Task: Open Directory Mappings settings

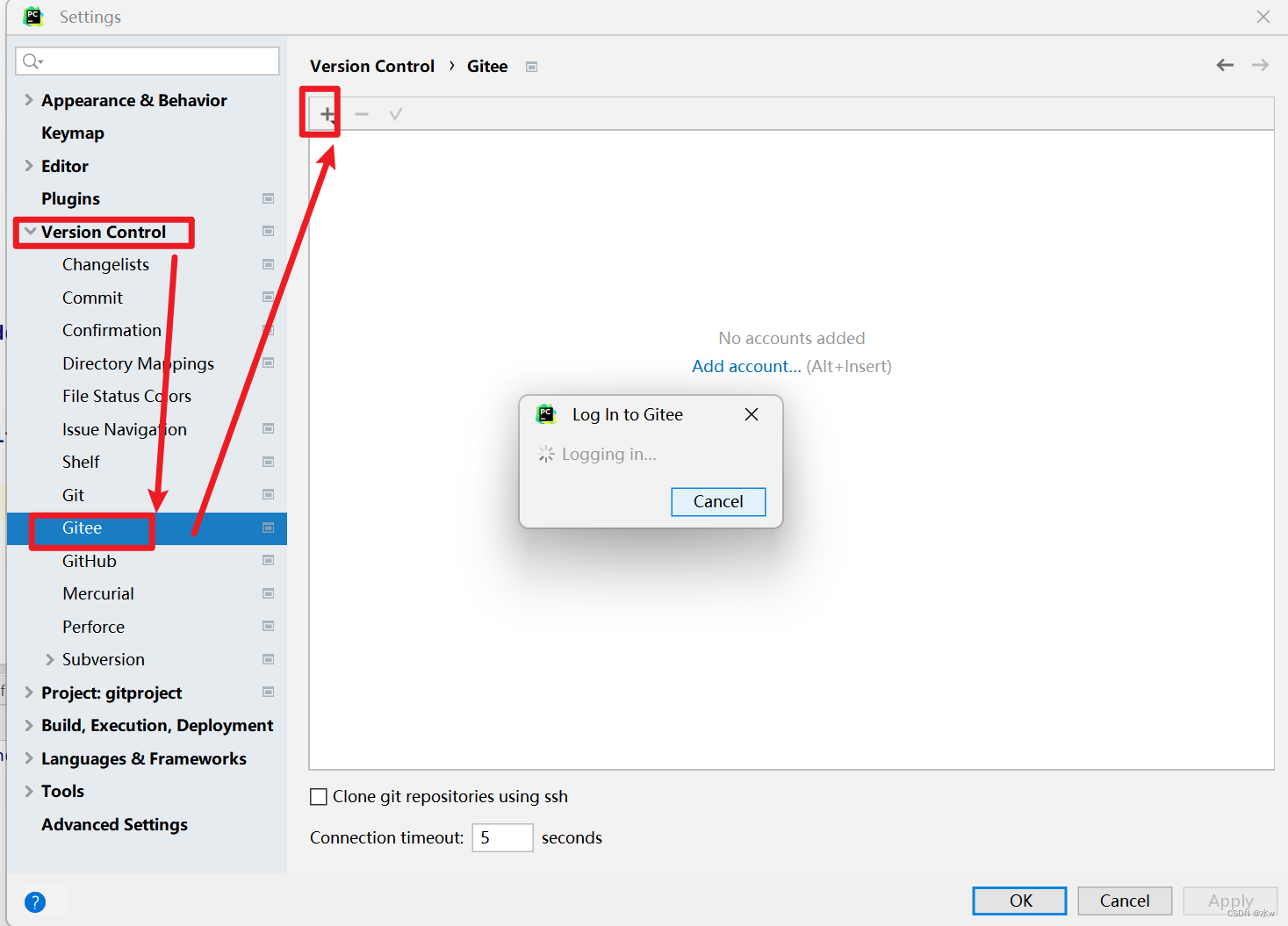Action: tap(138, 363)
